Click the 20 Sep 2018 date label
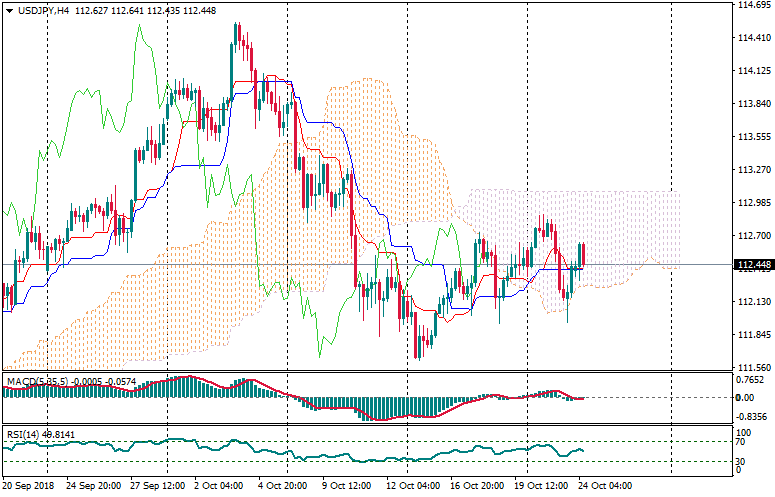 click(27, 485)
